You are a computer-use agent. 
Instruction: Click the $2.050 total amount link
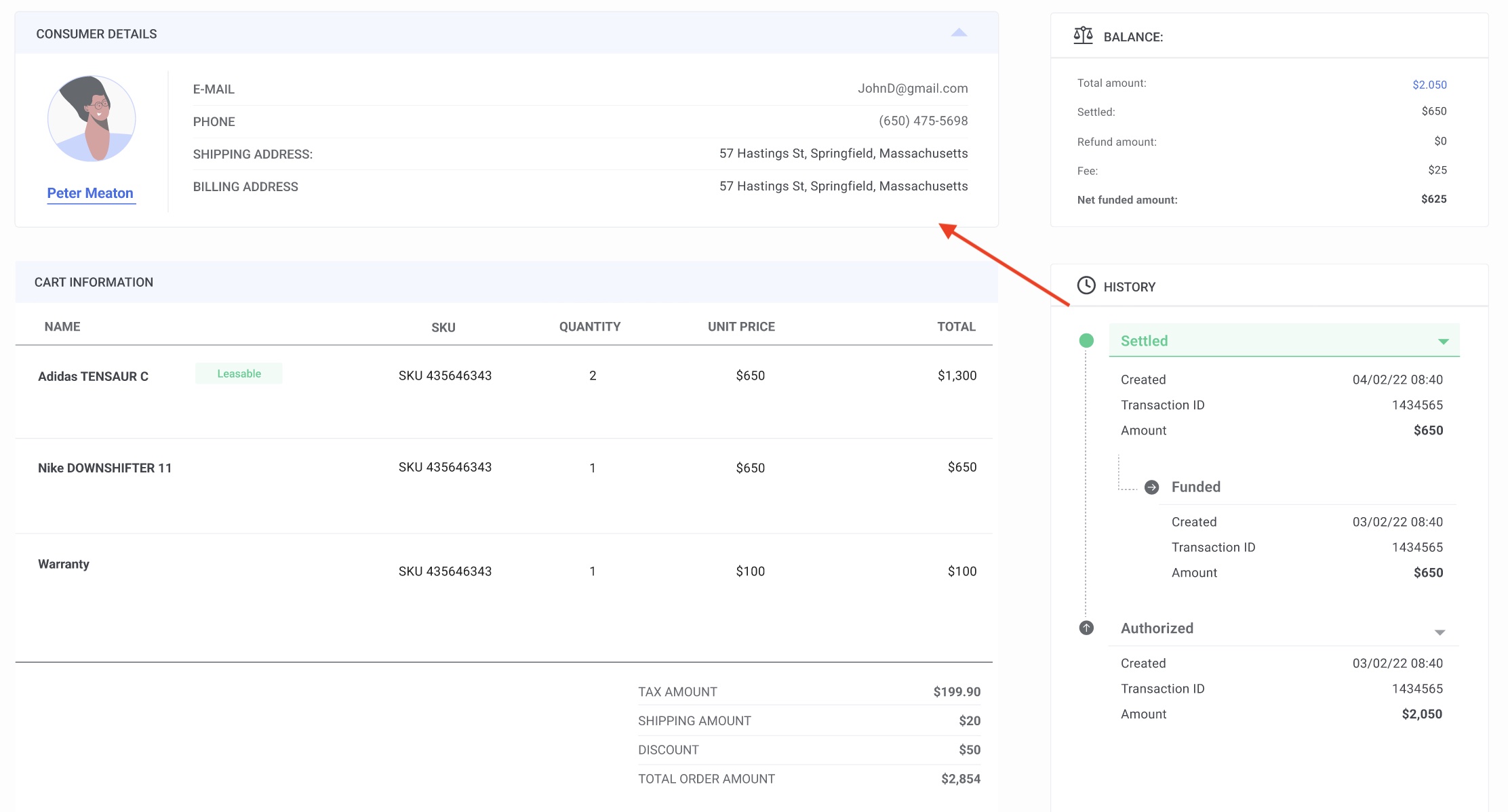1429,85
